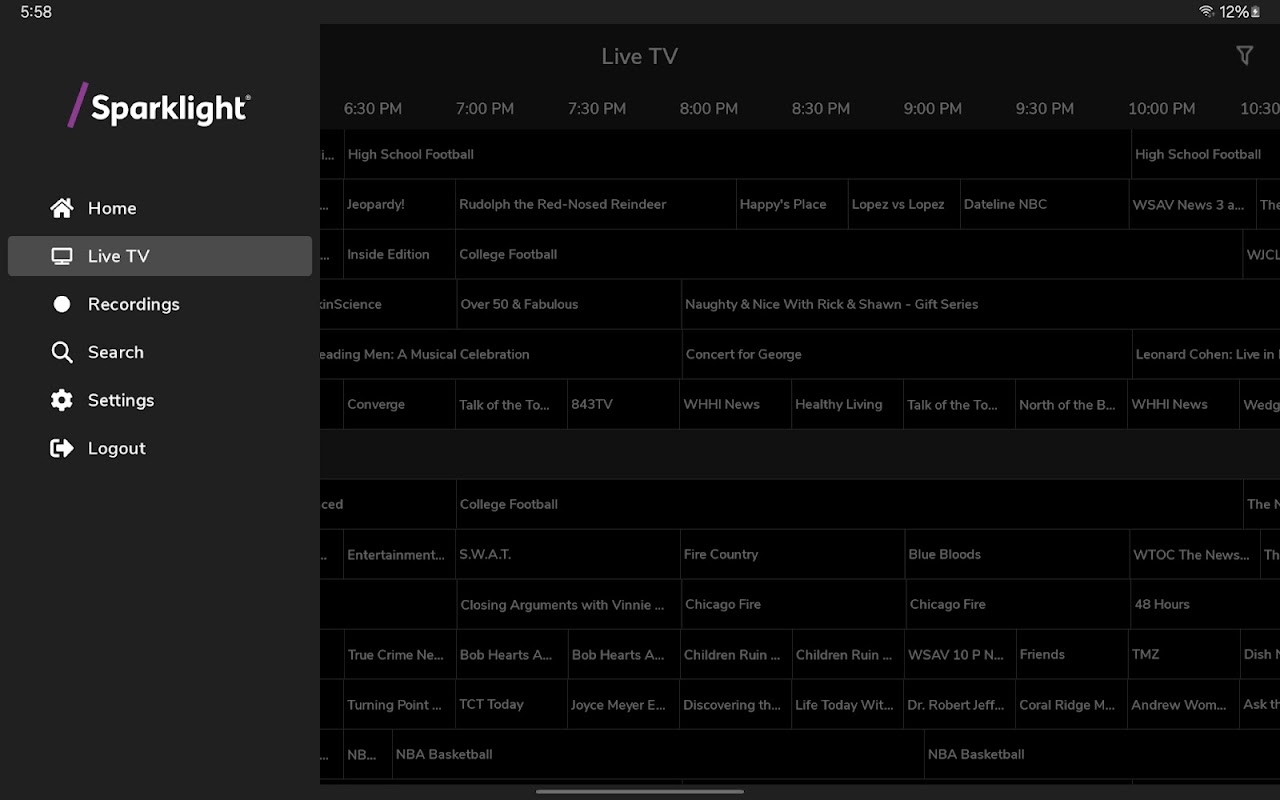The height and width of the screenshot is (800, 1280).
Task: Open Closing Arguments with Vinnie listing
Action: (x=569, y=604)
